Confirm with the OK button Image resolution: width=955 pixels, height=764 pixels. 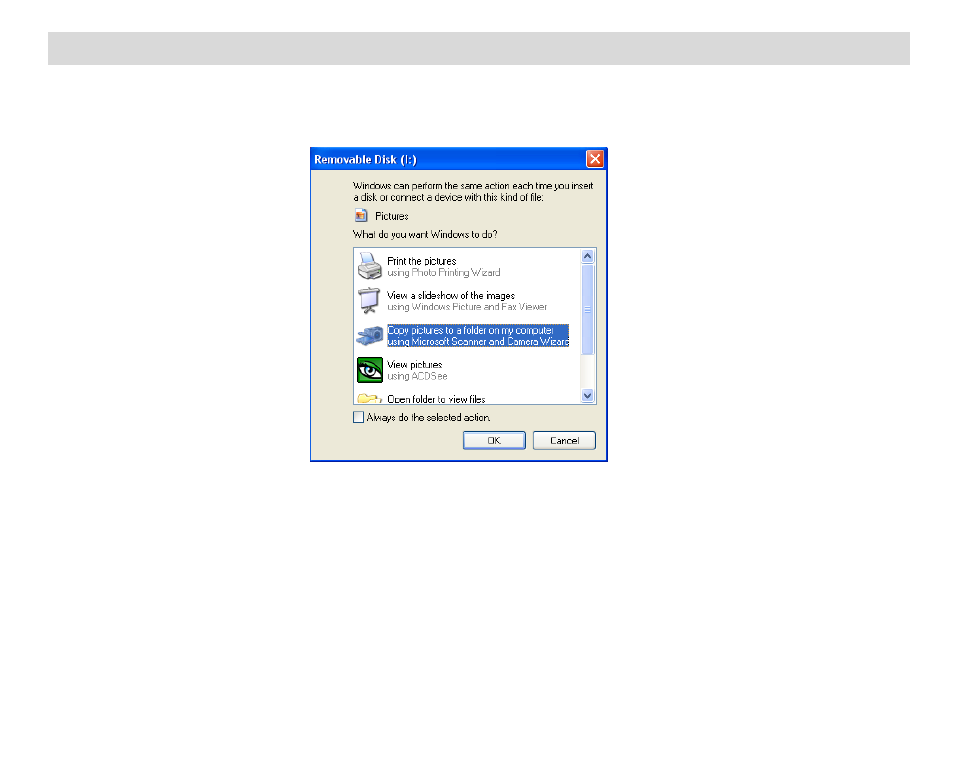(x=494, y=440)
